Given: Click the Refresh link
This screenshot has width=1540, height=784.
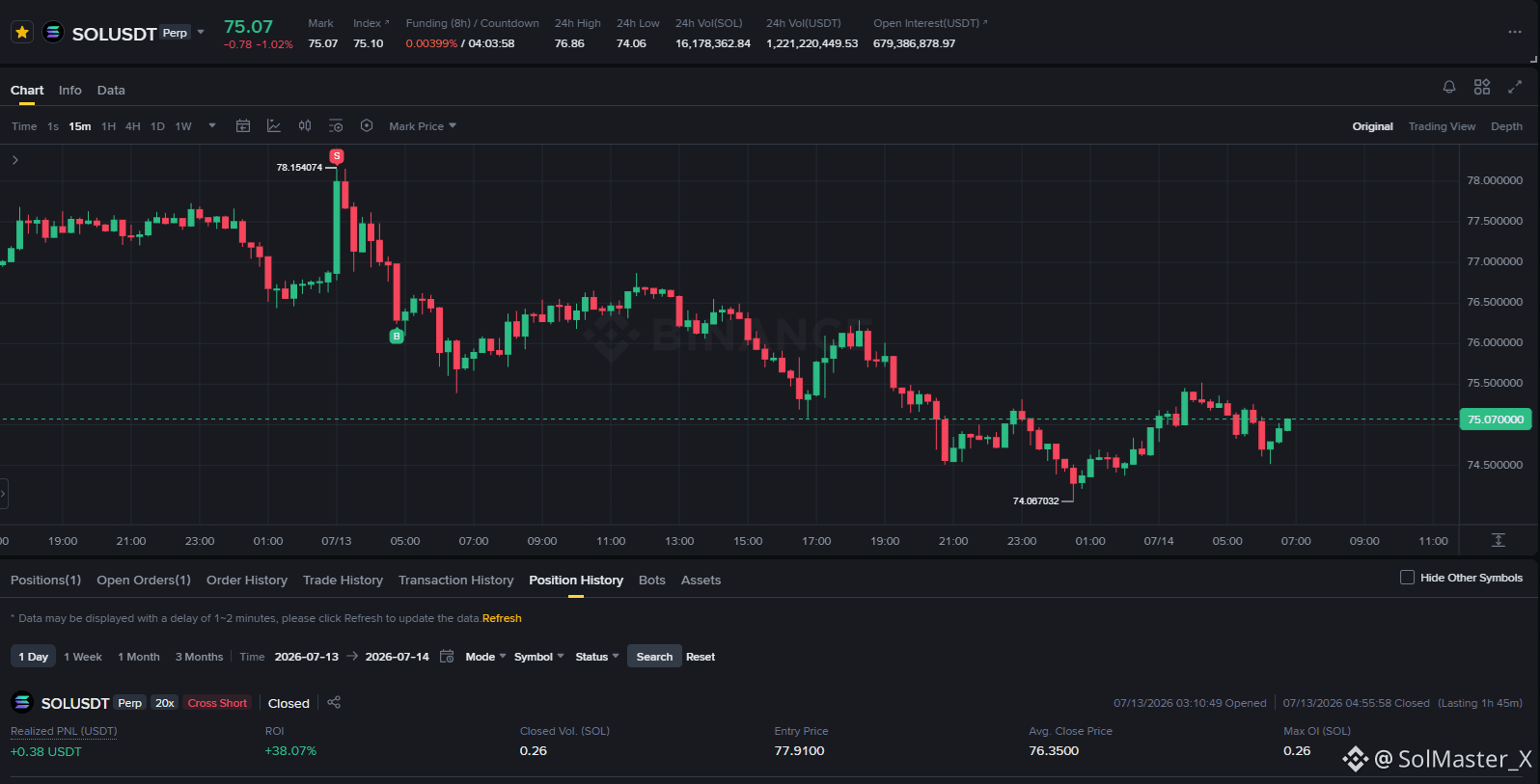Looking at the screenshot, I should click(x=502, y=618).
